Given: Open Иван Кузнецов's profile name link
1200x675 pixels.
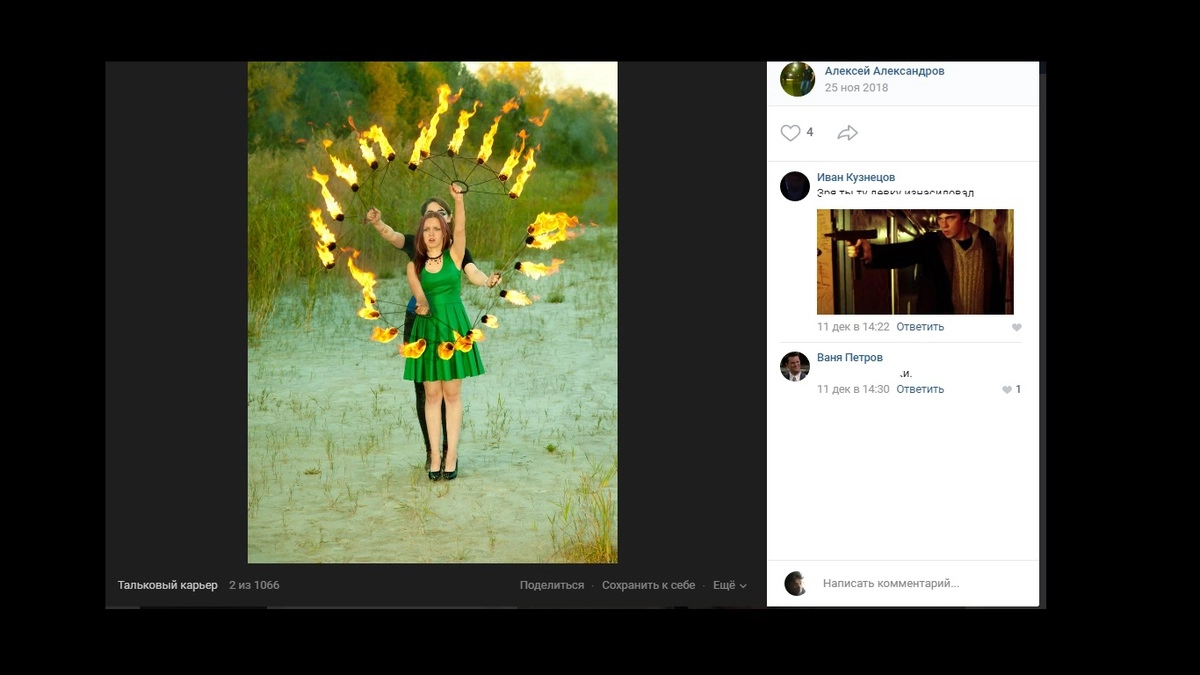Looking at the screenshot, I should (x=856, y=177).
